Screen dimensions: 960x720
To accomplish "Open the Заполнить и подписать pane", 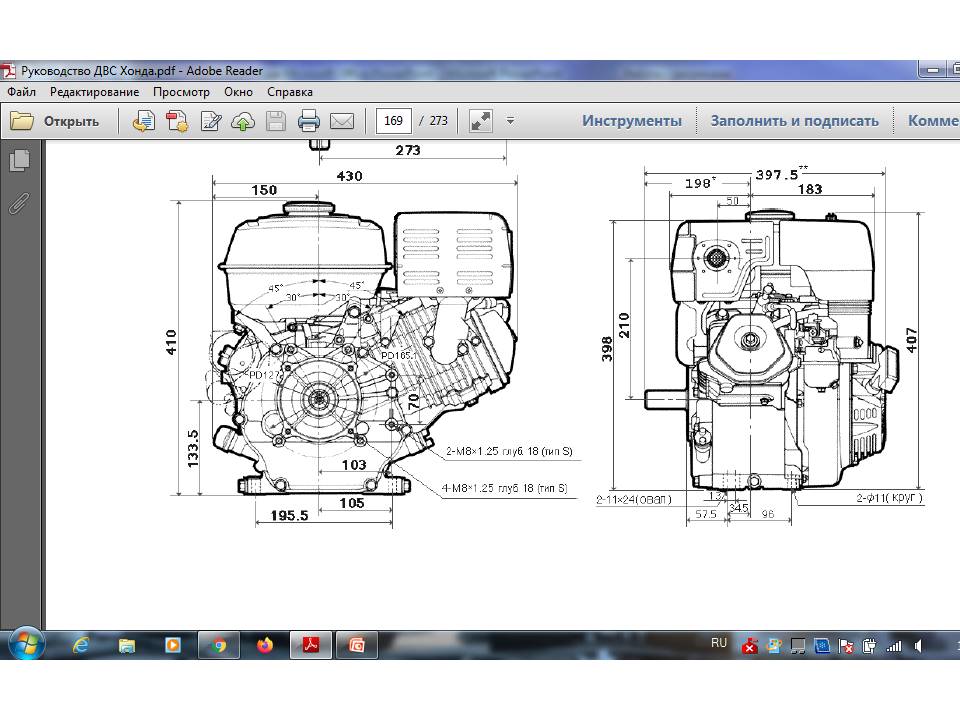I will point(794,121).
